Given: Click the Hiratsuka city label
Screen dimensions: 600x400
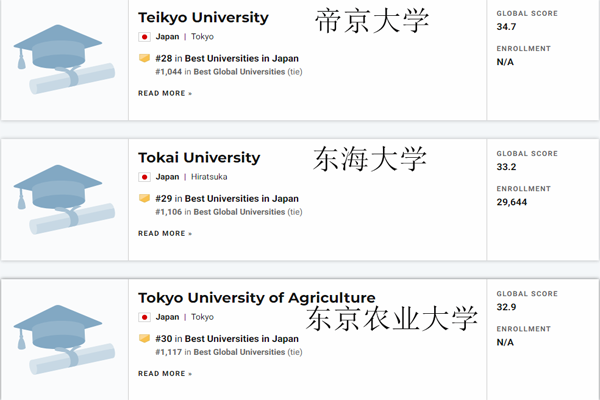Looking at the screenshot, I should (x=209, y=177).
